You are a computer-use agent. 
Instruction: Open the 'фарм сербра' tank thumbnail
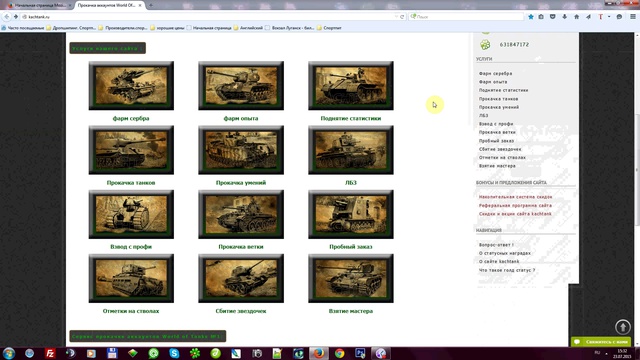coord(131,86)
